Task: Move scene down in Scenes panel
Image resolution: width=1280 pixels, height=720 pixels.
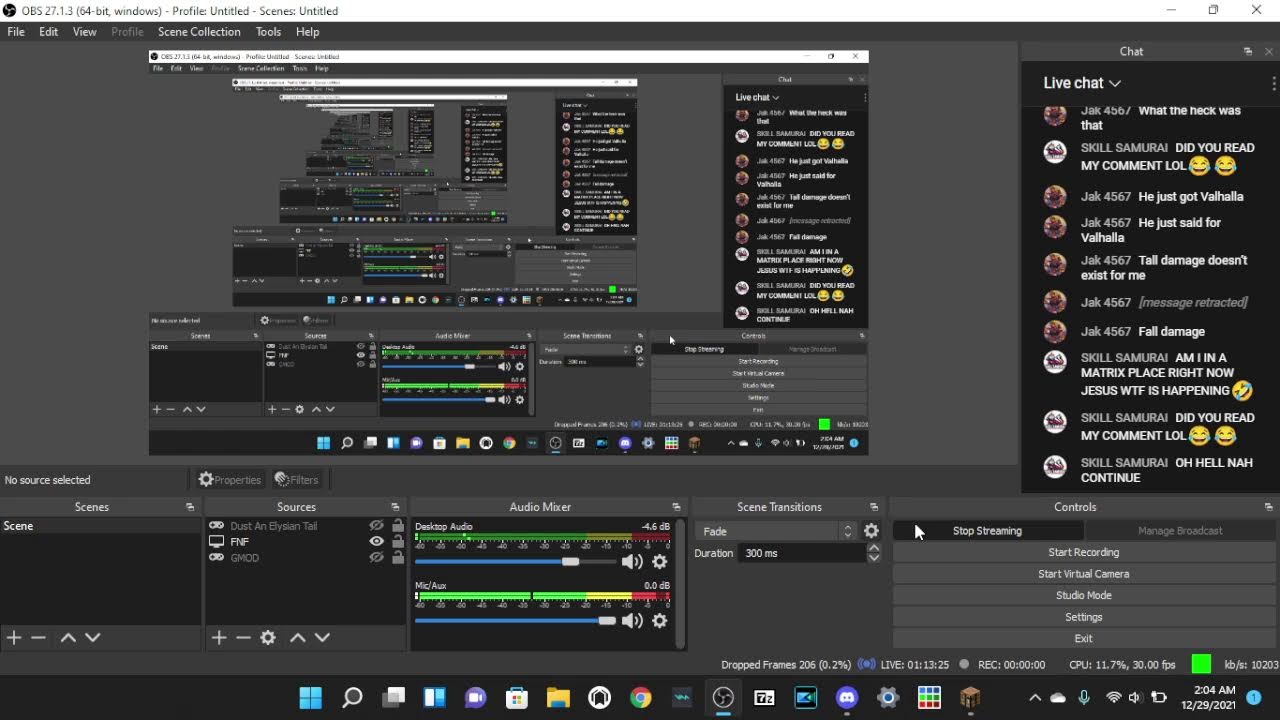Action: tap(93, 637)
